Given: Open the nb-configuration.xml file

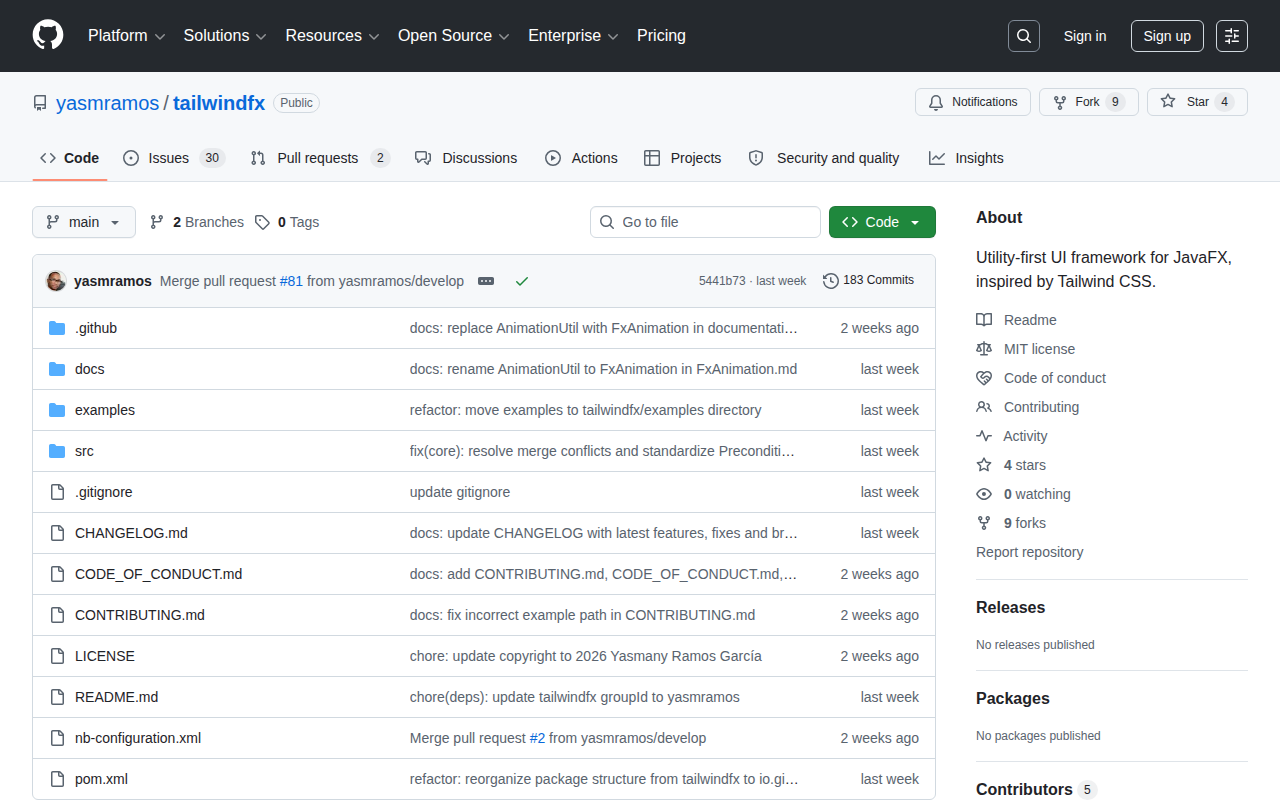Looking at the screenshot, I should click(x=138, y=738).
